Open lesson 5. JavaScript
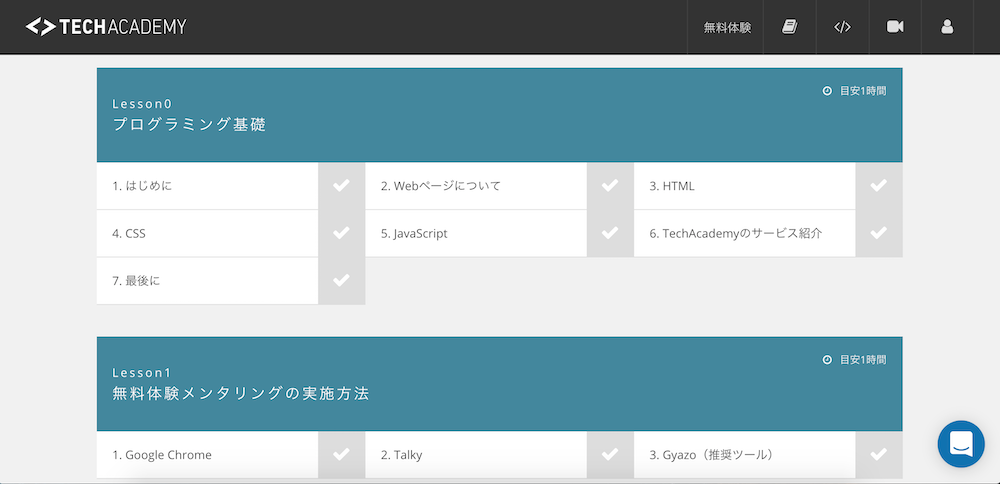1000x484 pixels. coord(476,233)
